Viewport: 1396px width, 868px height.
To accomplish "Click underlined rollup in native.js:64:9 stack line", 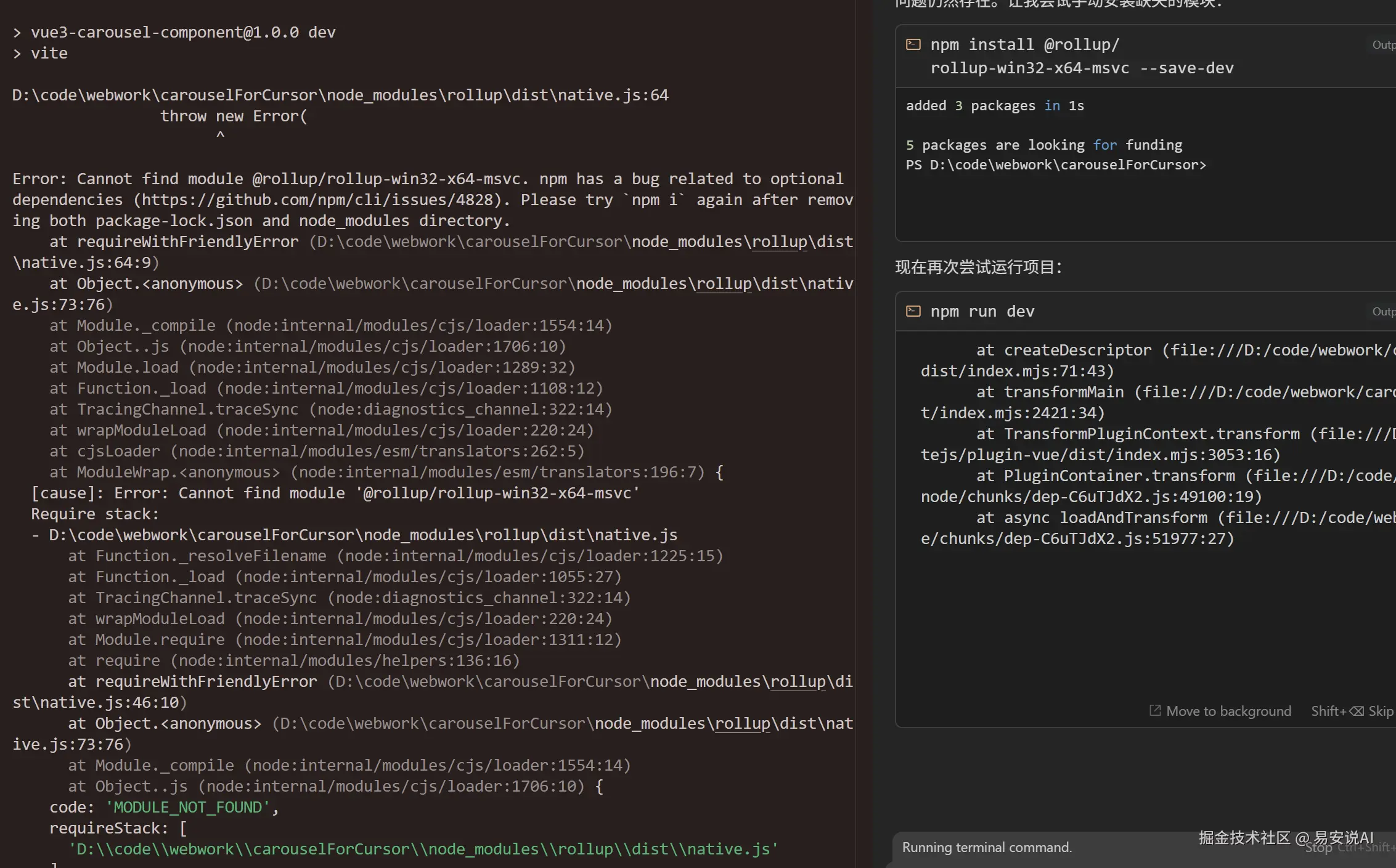I will 779,241.
